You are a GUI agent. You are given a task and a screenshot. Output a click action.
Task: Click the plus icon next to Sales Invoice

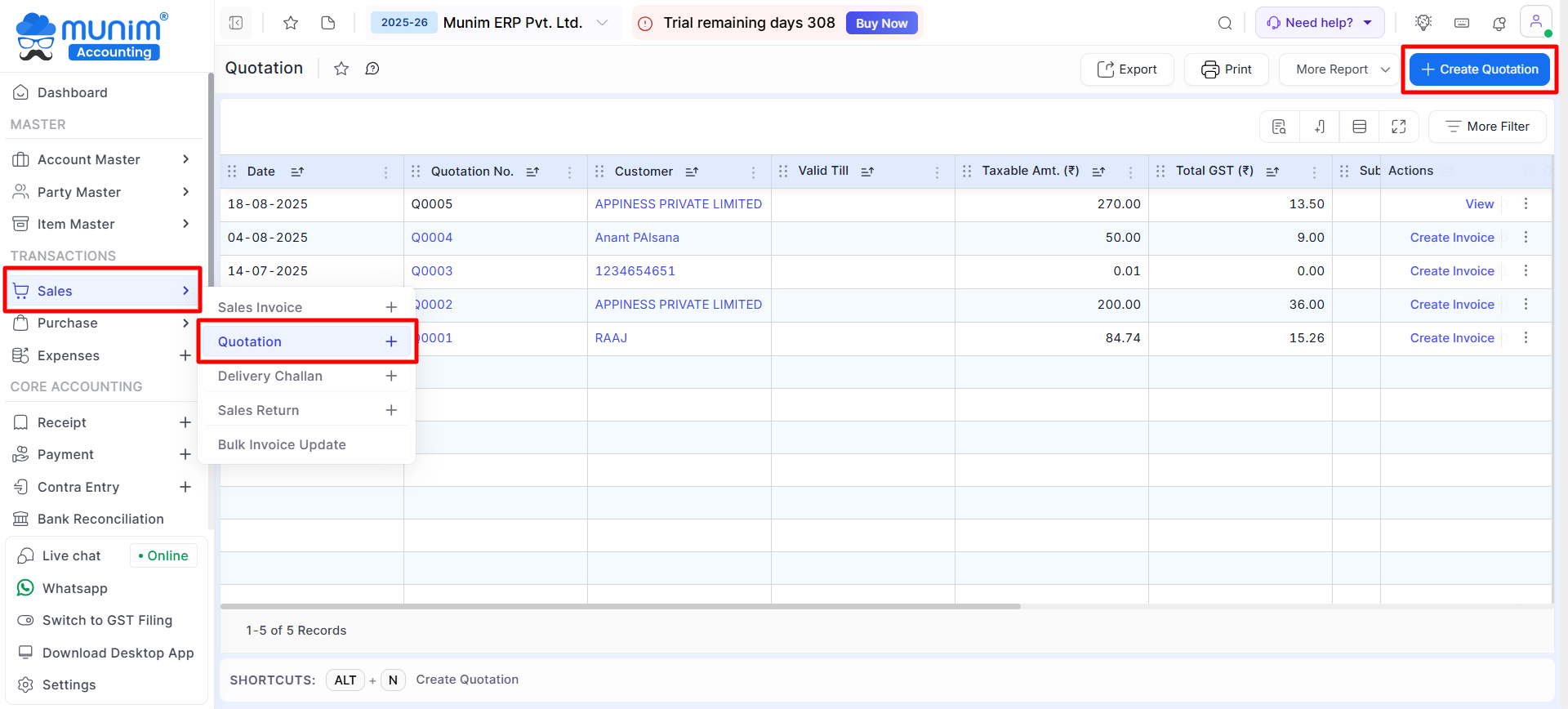pos(391,307)
